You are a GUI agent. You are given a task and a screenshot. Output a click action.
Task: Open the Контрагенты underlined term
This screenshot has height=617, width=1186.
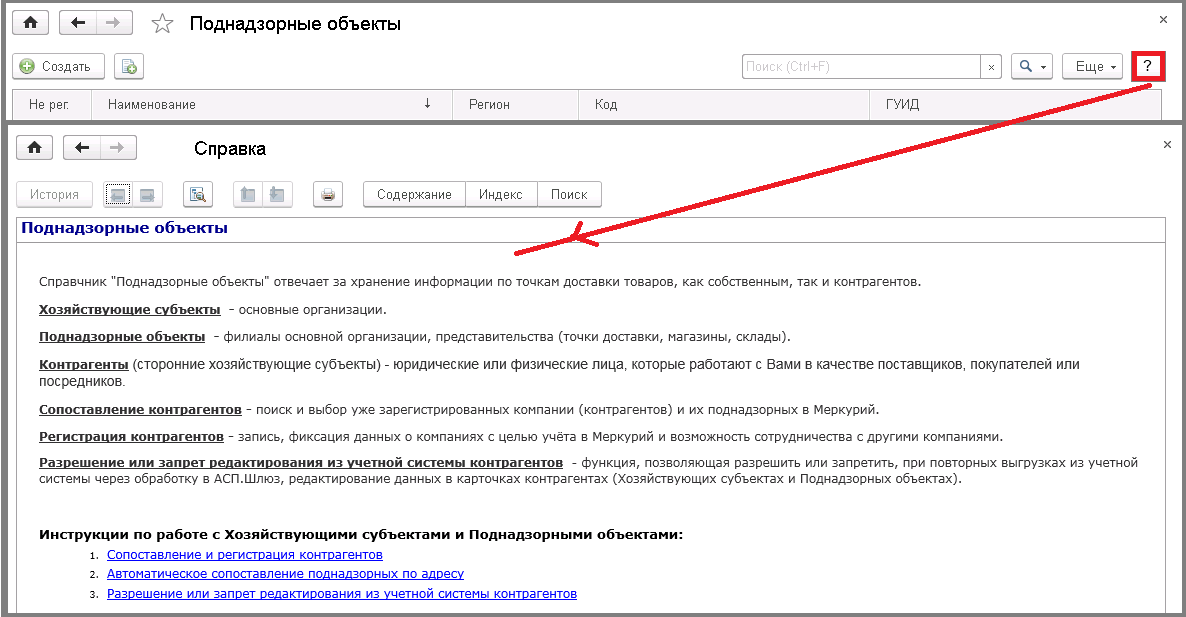84,364
